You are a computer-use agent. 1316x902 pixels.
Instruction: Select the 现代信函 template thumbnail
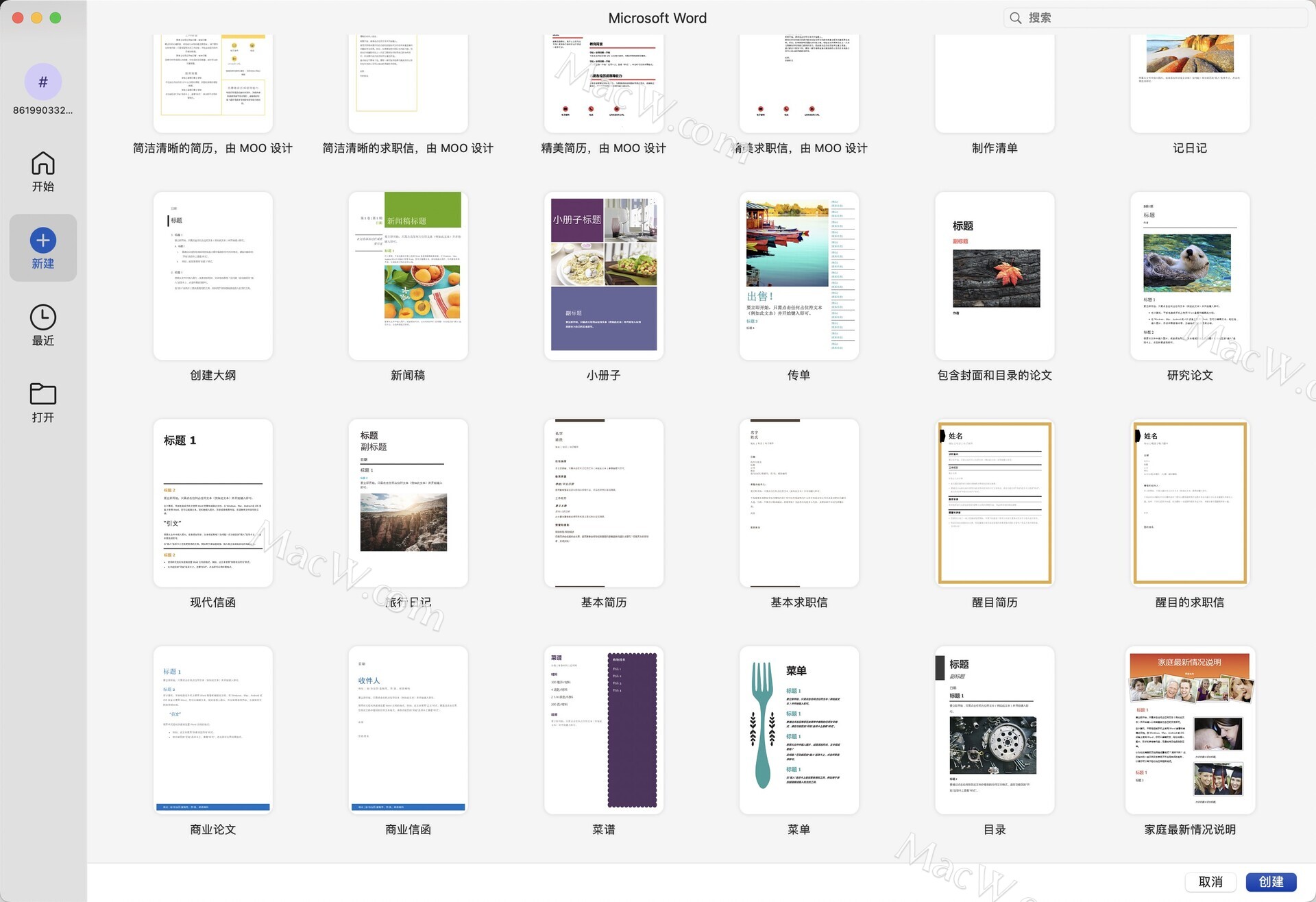[213, 503]
